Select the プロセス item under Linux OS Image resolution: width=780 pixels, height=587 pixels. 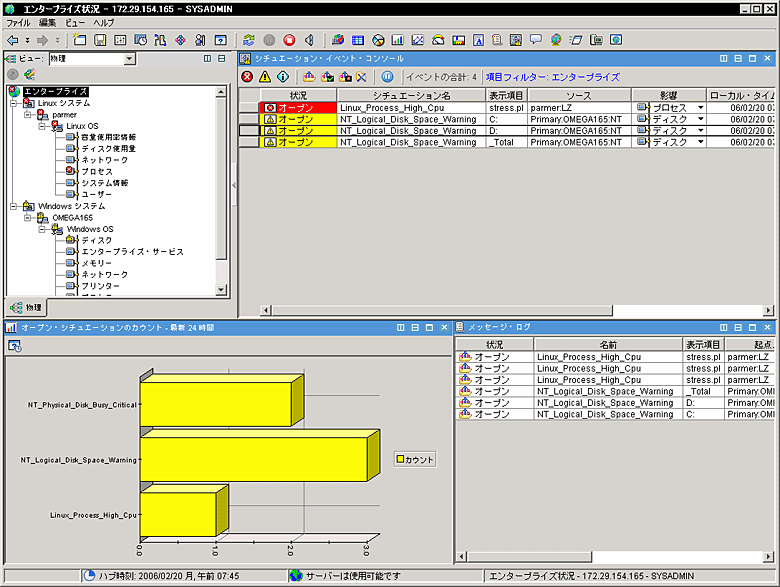97,171
